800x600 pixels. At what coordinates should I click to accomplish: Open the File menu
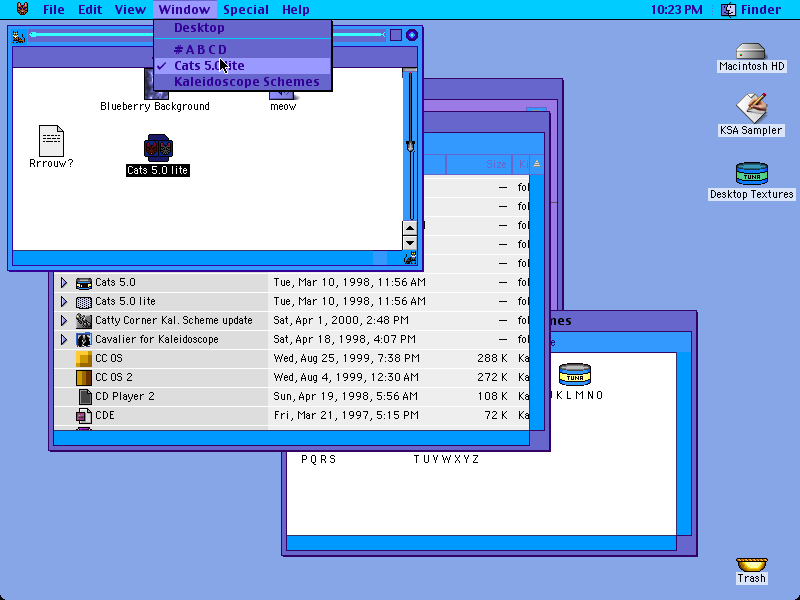(x=54, y=9)
